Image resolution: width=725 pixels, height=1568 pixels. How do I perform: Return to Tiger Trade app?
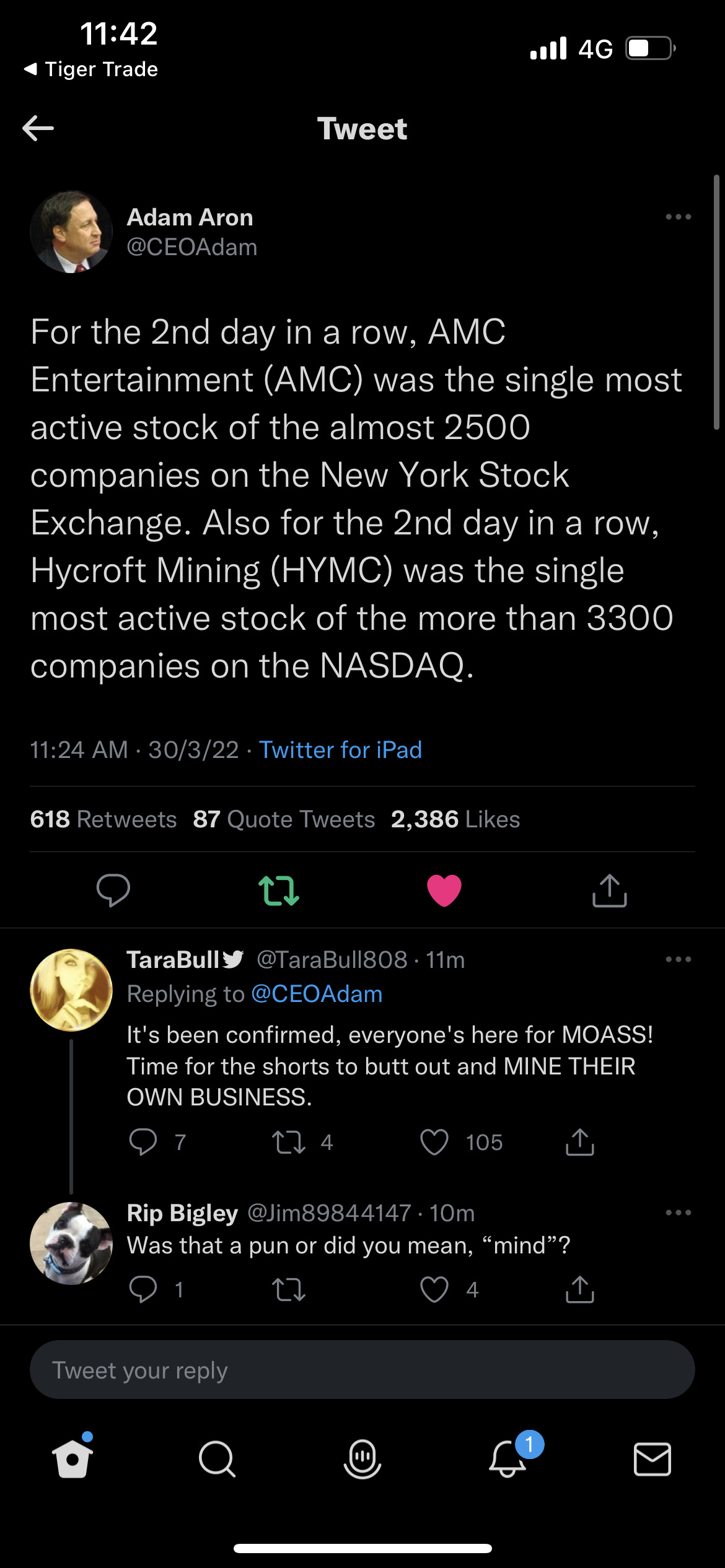tap(91, 69)
